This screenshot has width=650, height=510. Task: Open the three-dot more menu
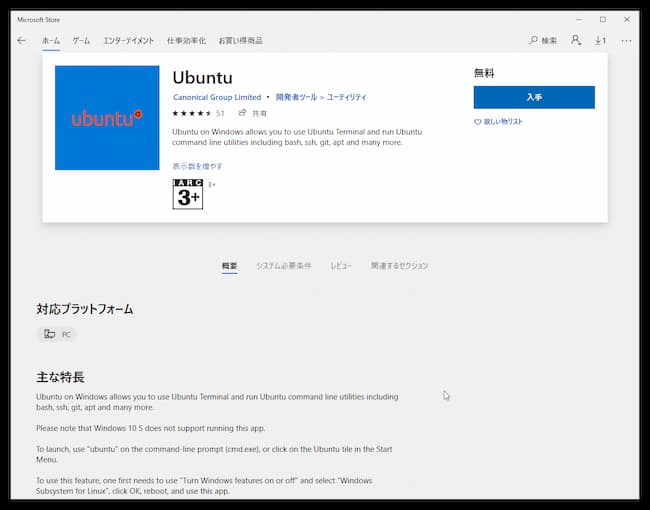(x=626, y=41)
